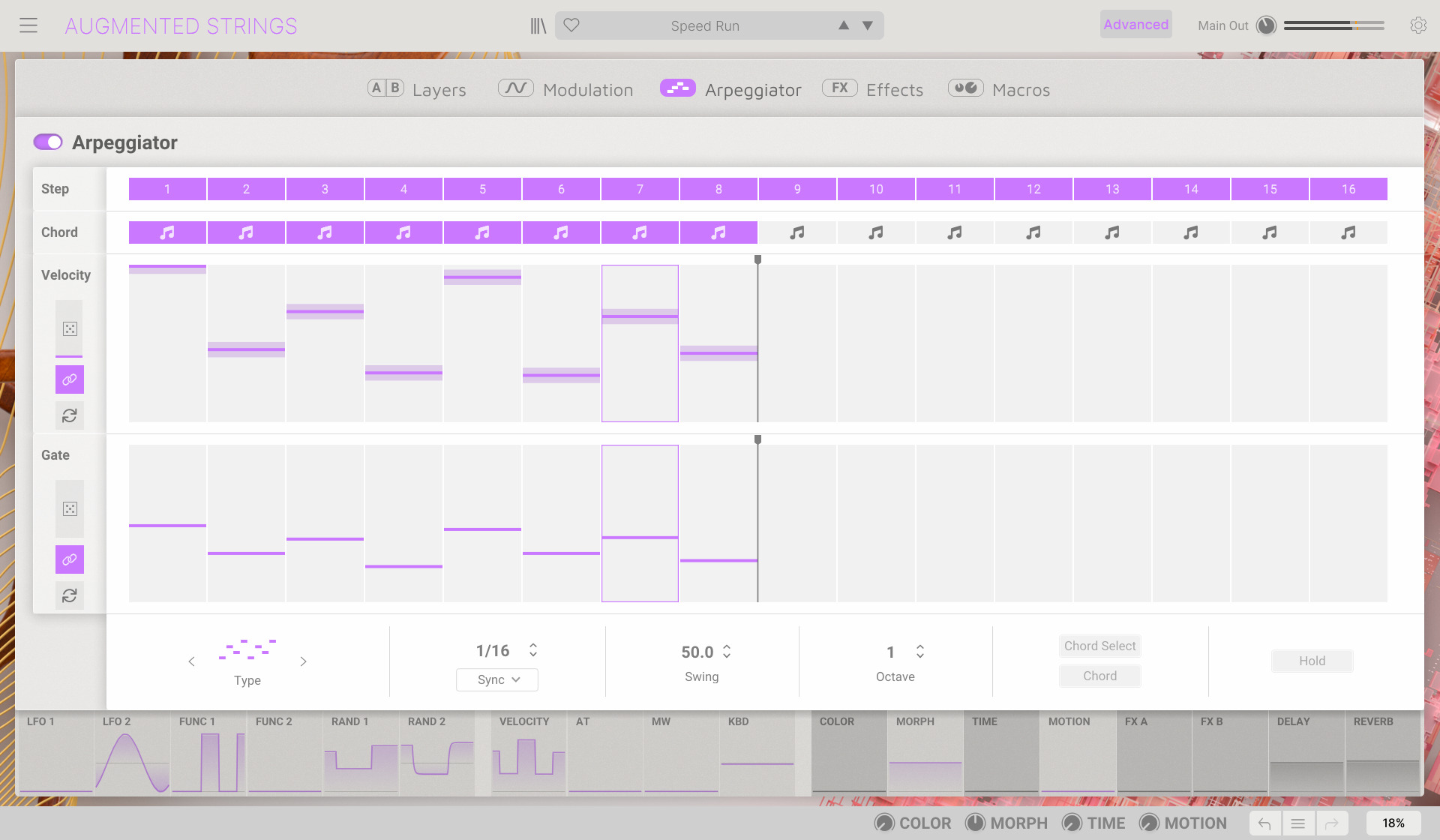Toggle the Arpeggiator on/off switch

pos(48,142)
